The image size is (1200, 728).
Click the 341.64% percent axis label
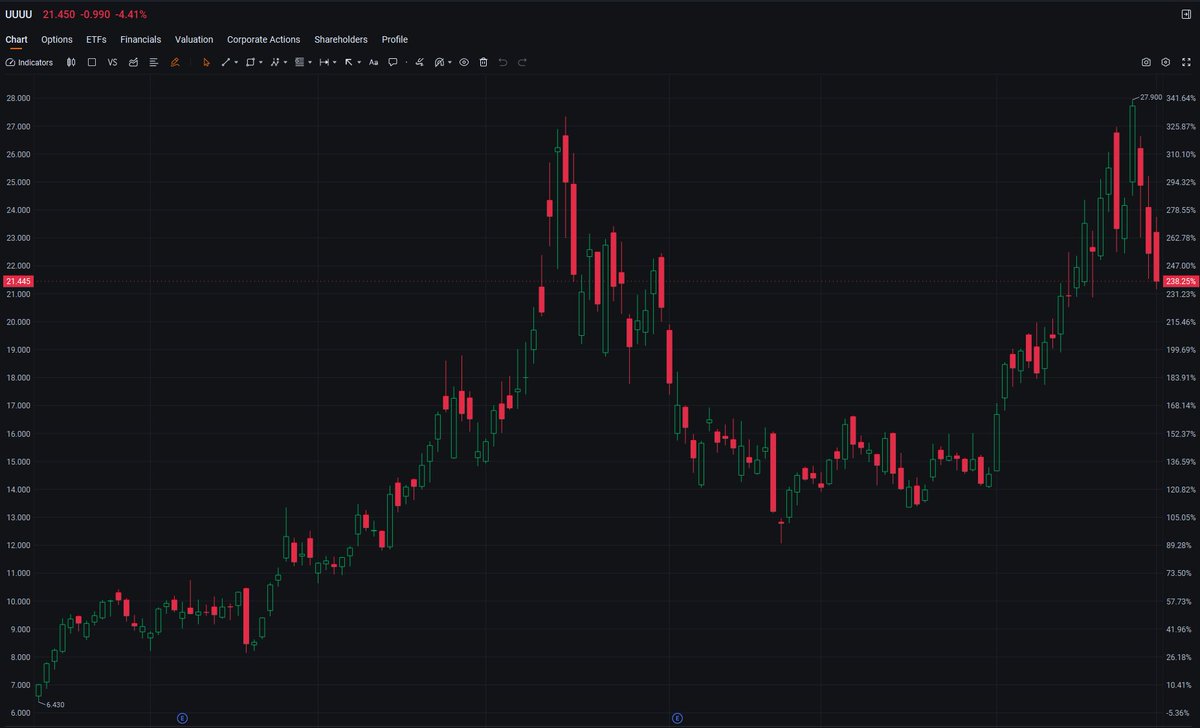(x=1180, y=98)
